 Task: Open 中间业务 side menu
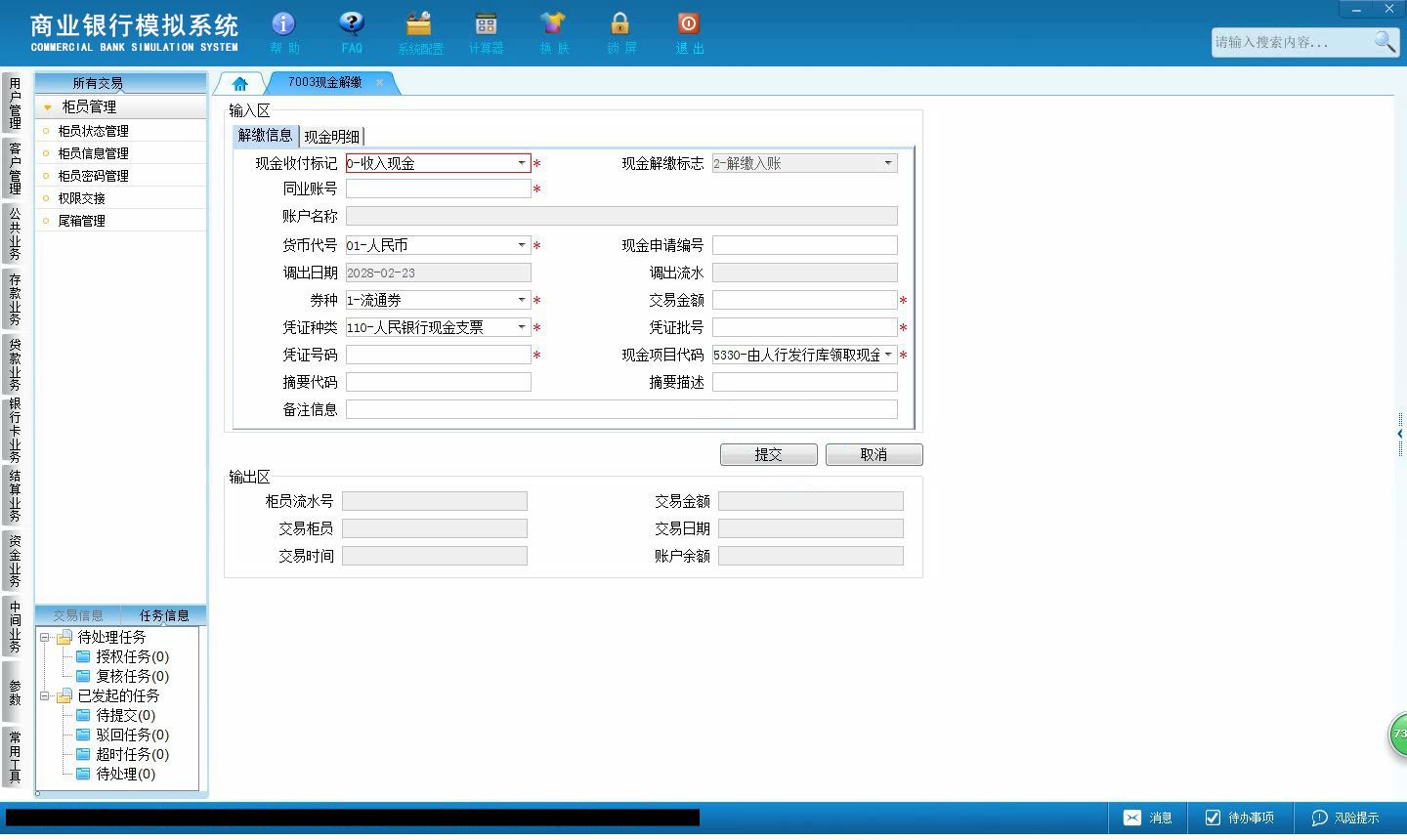click(15, 626)
